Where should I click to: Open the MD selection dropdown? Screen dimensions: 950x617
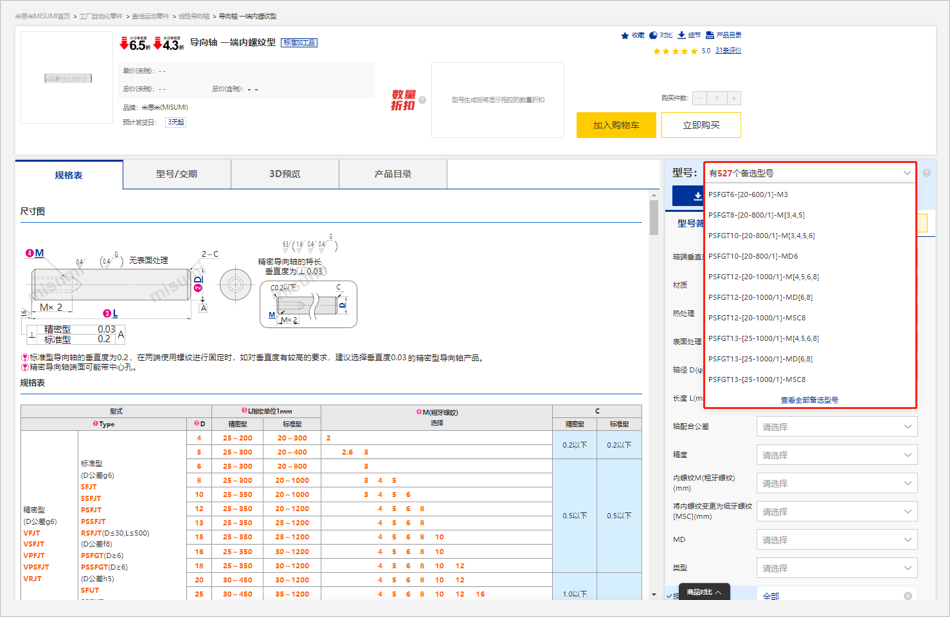pyautogui.click(x=836, y=540)
